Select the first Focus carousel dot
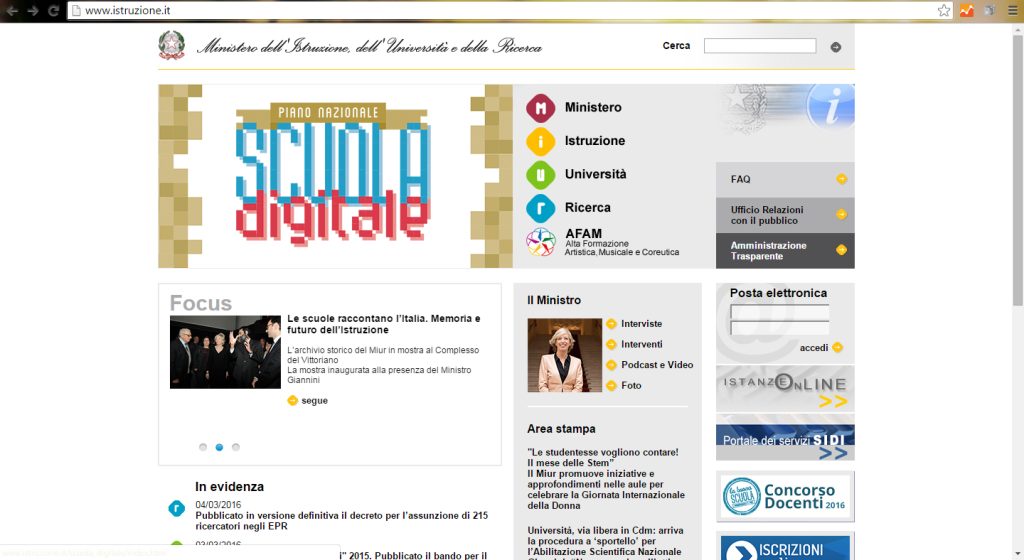 click(x=202, y=447)
